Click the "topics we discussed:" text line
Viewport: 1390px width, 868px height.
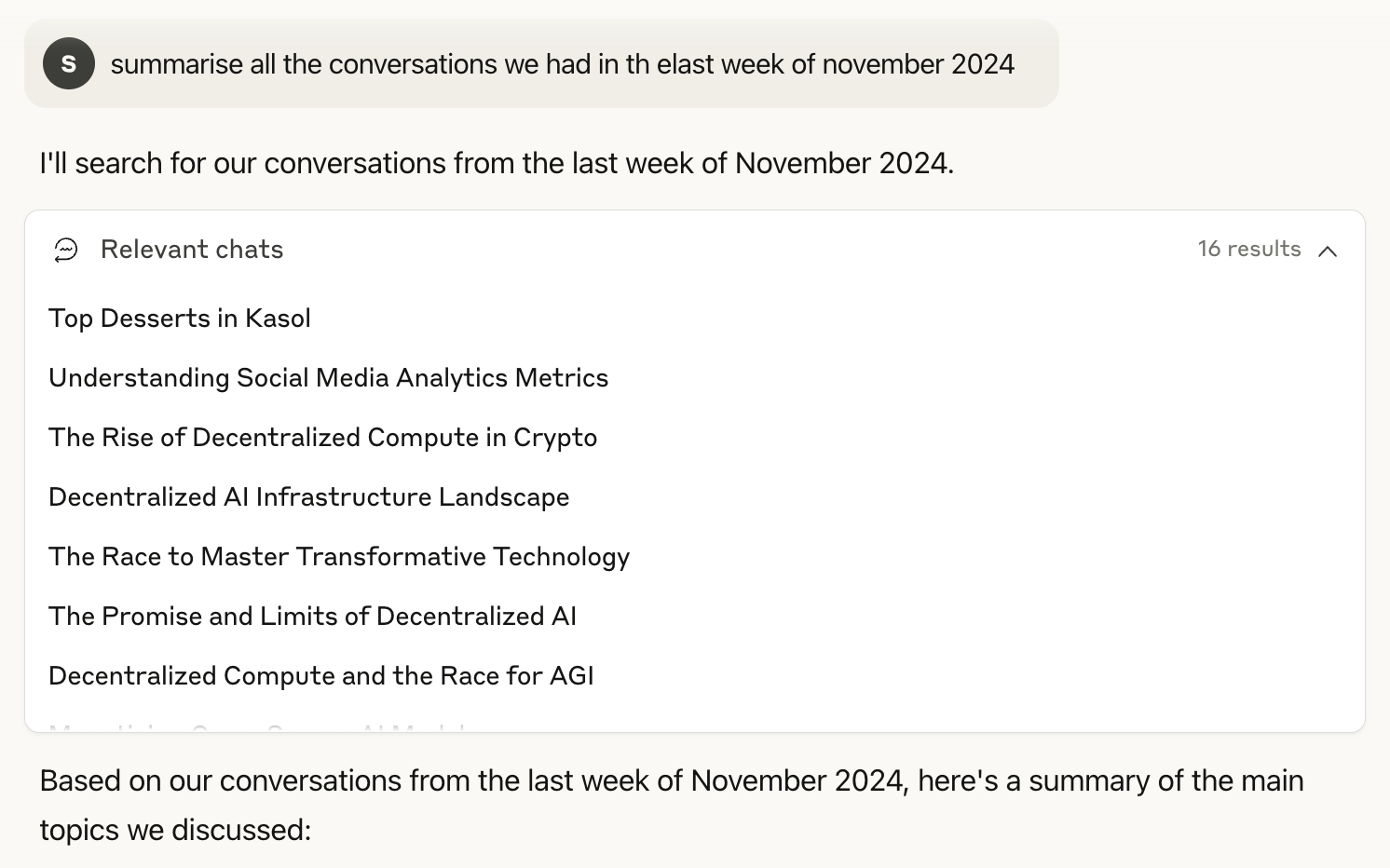coord(175,830)
